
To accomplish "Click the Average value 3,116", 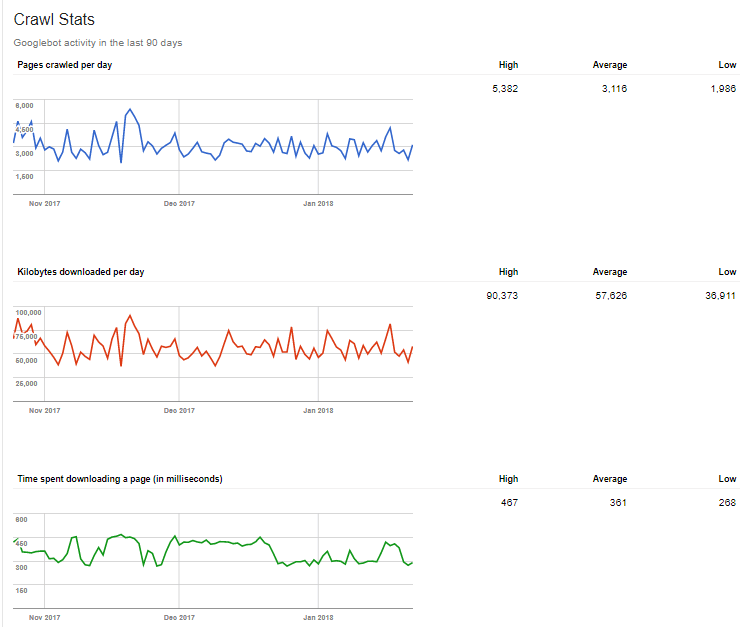I will (x=614, y=88).
